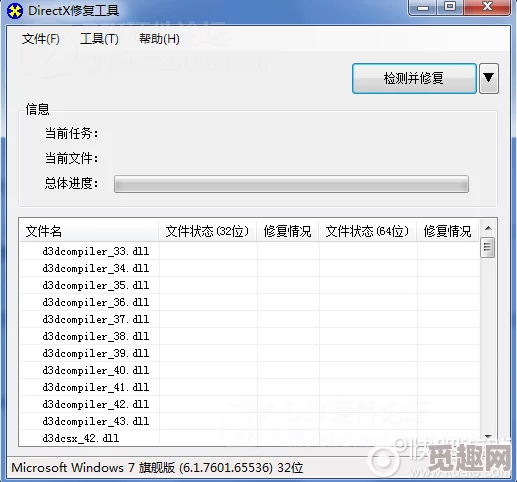
Task: Select d3dcompiler_39.dll row
Action: 249,353
